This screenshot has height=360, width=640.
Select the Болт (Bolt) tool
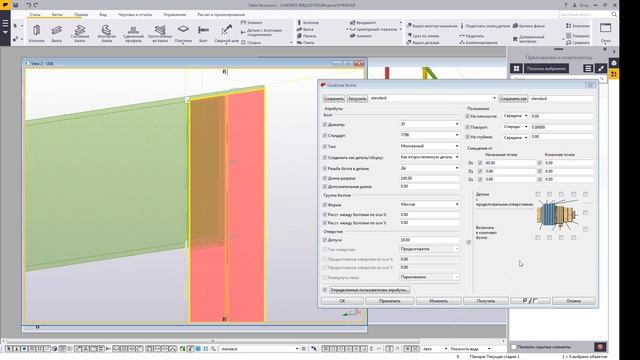click(203, 33)
